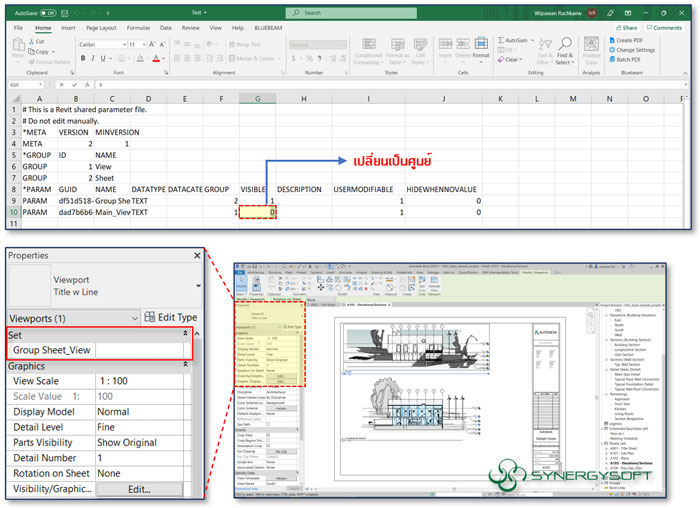This screenshot has height=508, width=700.
Task: Click the Share button
Action: (x=626, y=28)
